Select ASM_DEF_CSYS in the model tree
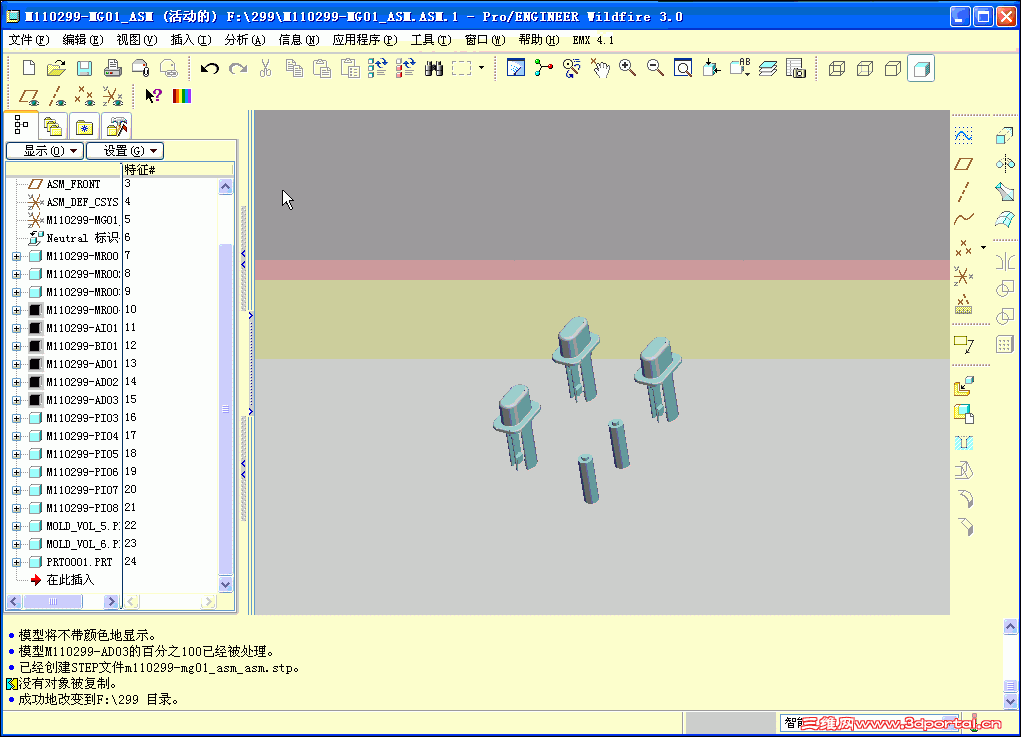Viewport: 1021px width, 737px height. 82,202
